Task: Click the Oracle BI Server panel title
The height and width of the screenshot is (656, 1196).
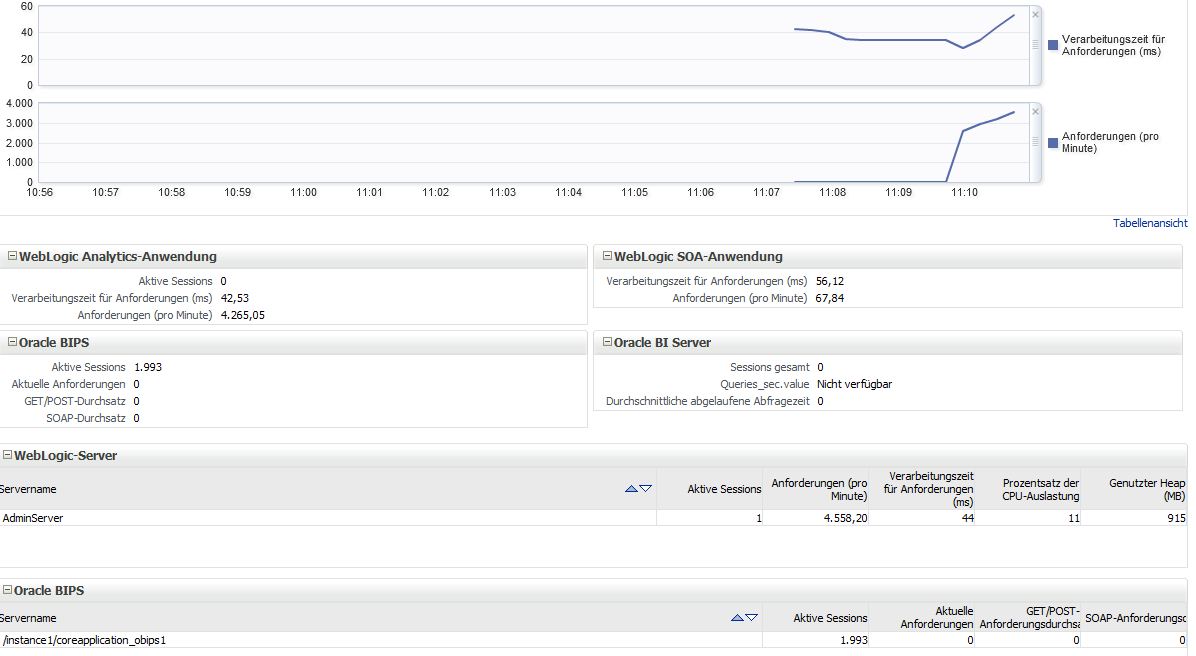Action: tap(662, 342)
